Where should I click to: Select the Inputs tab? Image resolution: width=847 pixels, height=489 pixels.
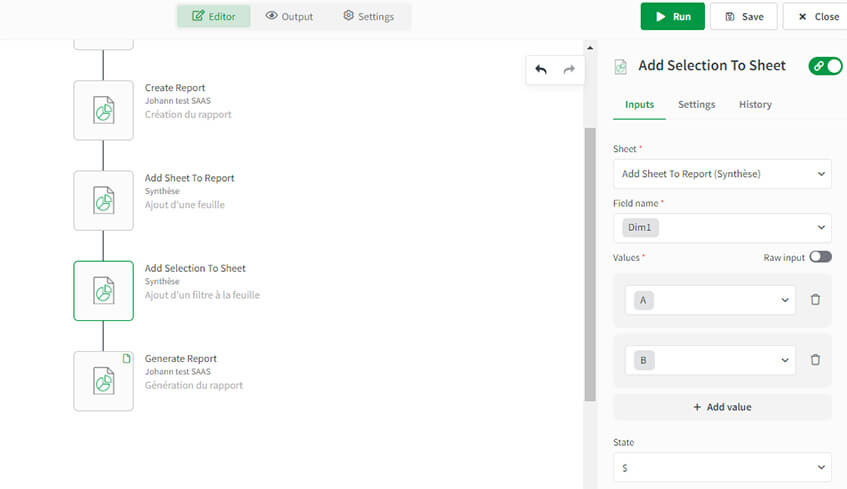click(x=639, y=104)
